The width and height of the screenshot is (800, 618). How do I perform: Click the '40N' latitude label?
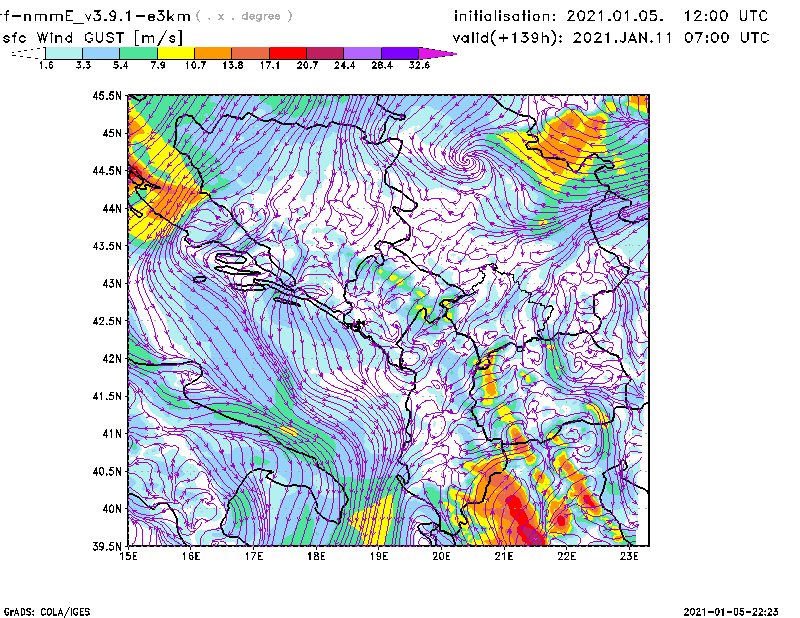pos(112,509)
